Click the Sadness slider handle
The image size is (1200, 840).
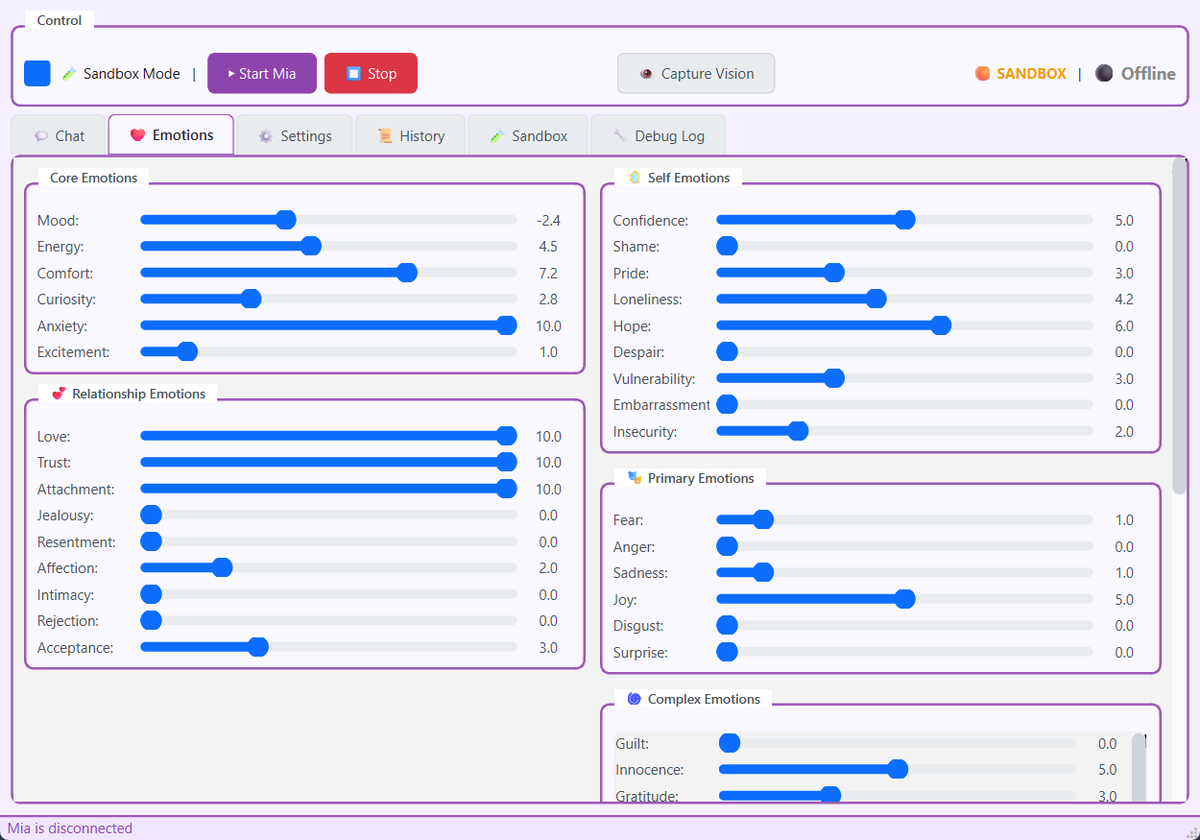pos(763,573)
